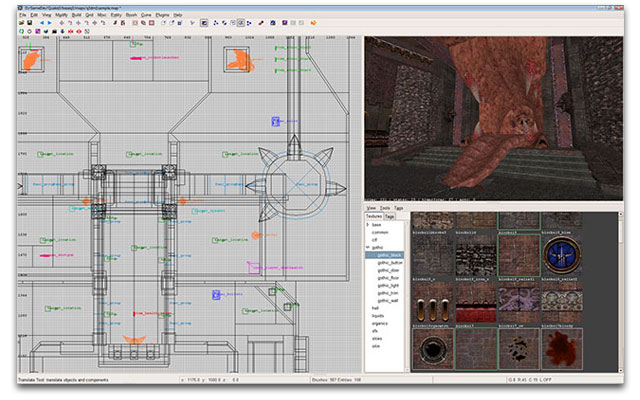
Task: Click the CSG Subtract toolbar icon
Action: click(x=135, y=23)
